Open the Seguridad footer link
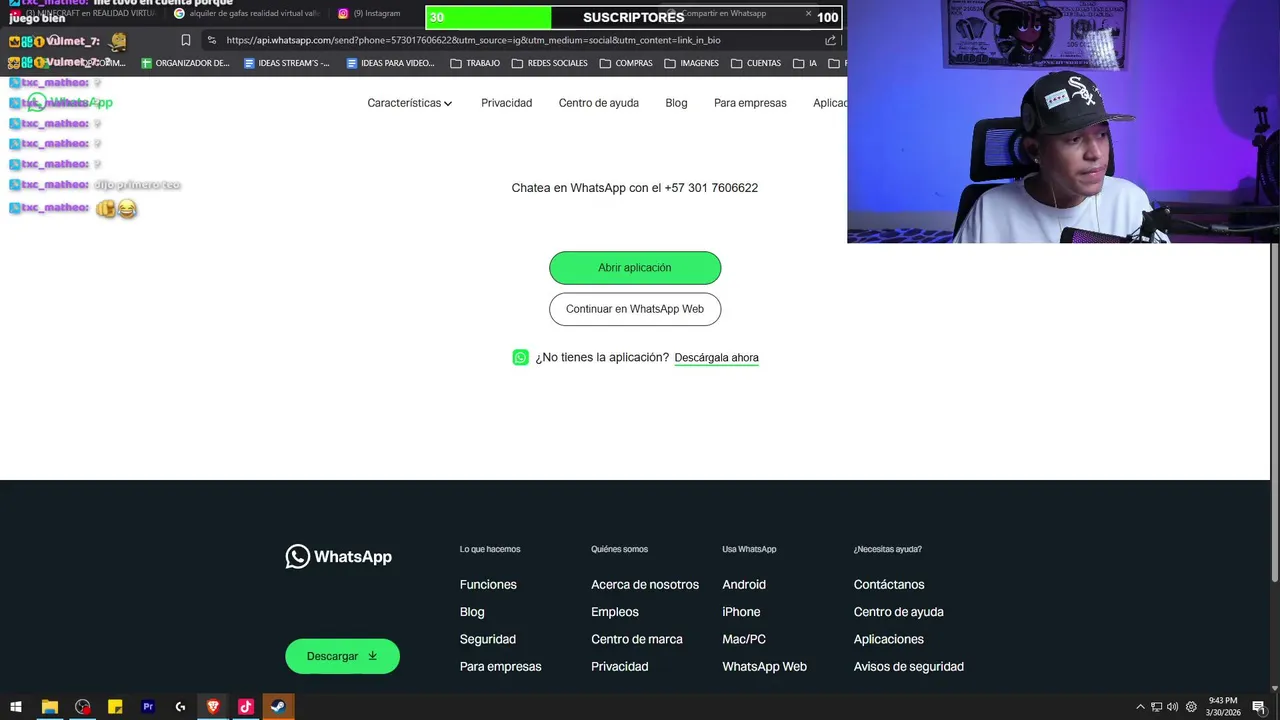This screenshot has width=1280, height=720. tap(488, 639)
